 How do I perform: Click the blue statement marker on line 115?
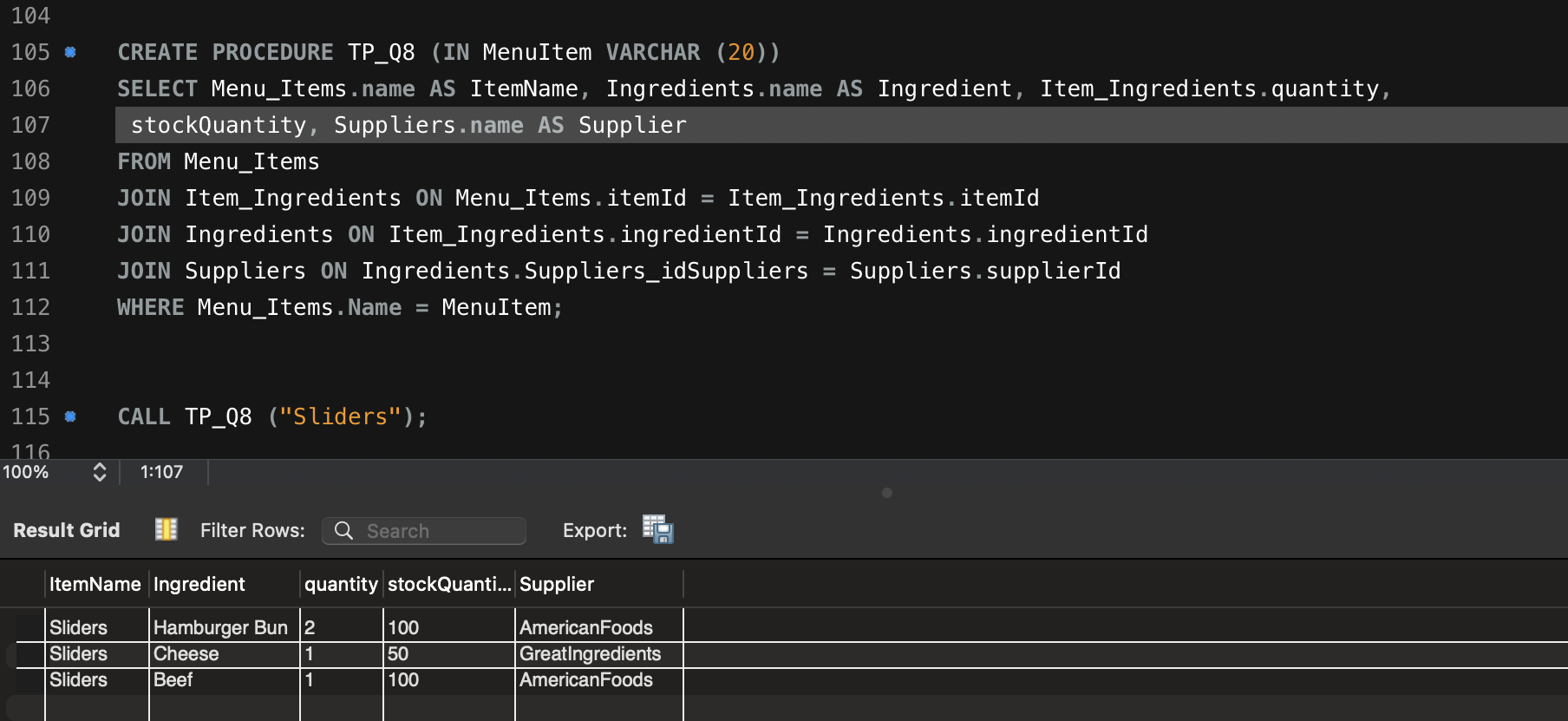(71, 416)
